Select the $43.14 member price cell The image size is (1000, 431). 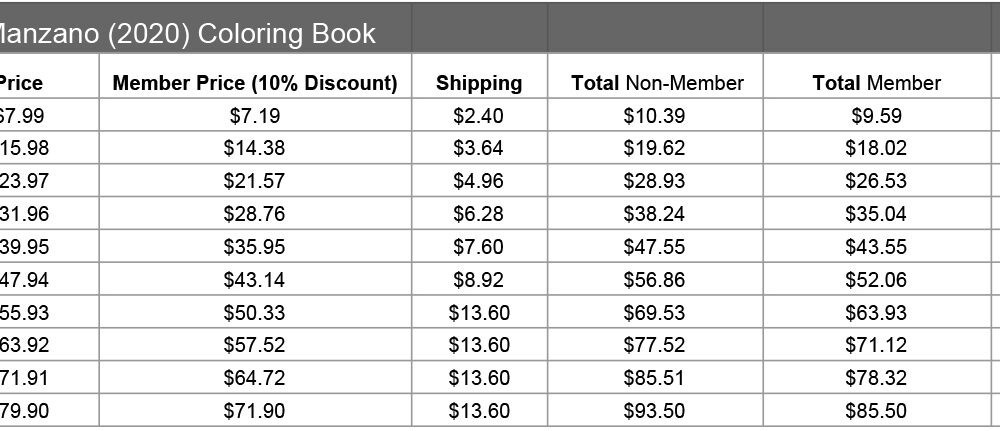click(255, 280)
